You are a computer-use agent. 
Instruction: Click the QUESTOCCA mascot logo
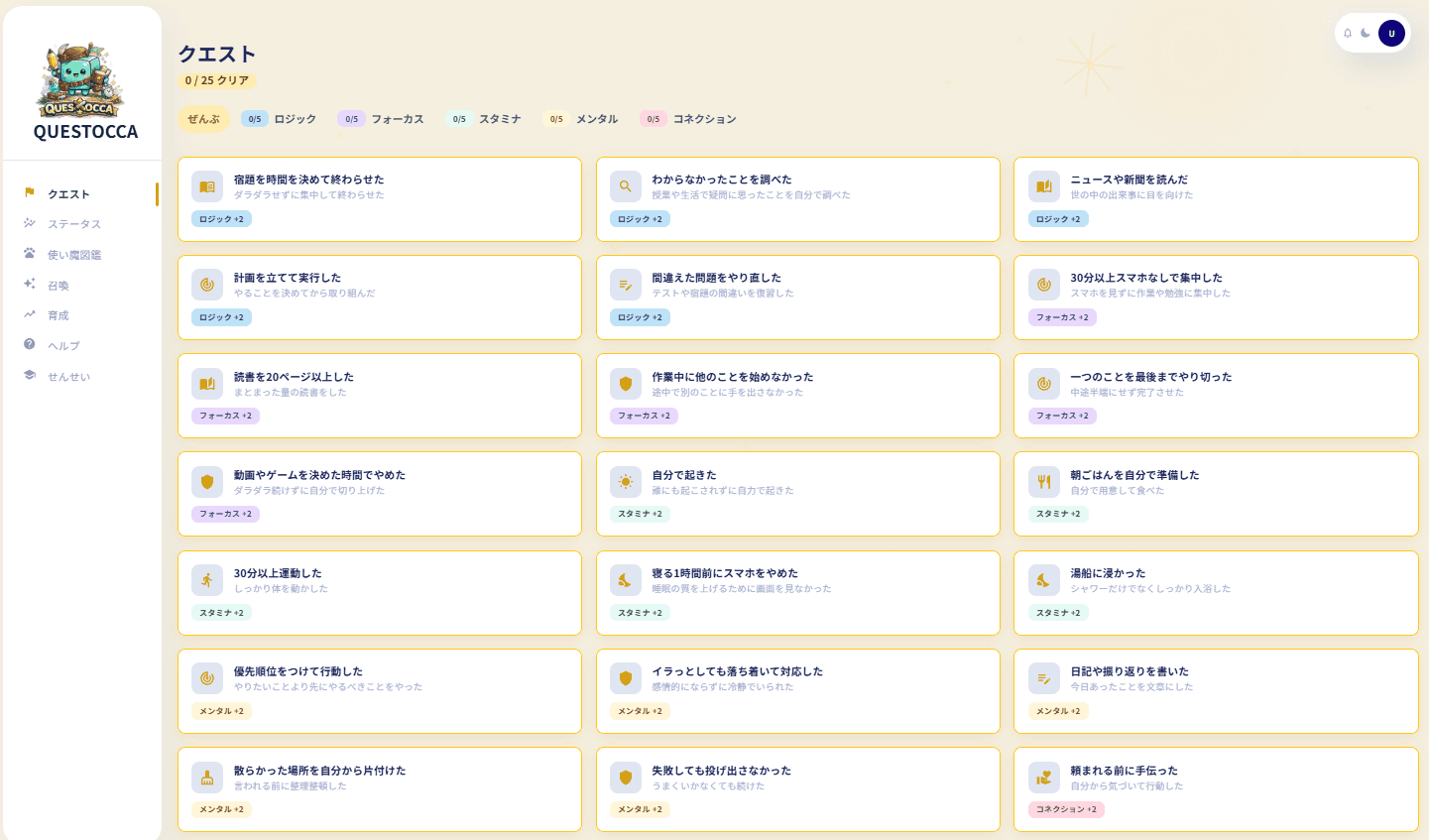[80, 81]
